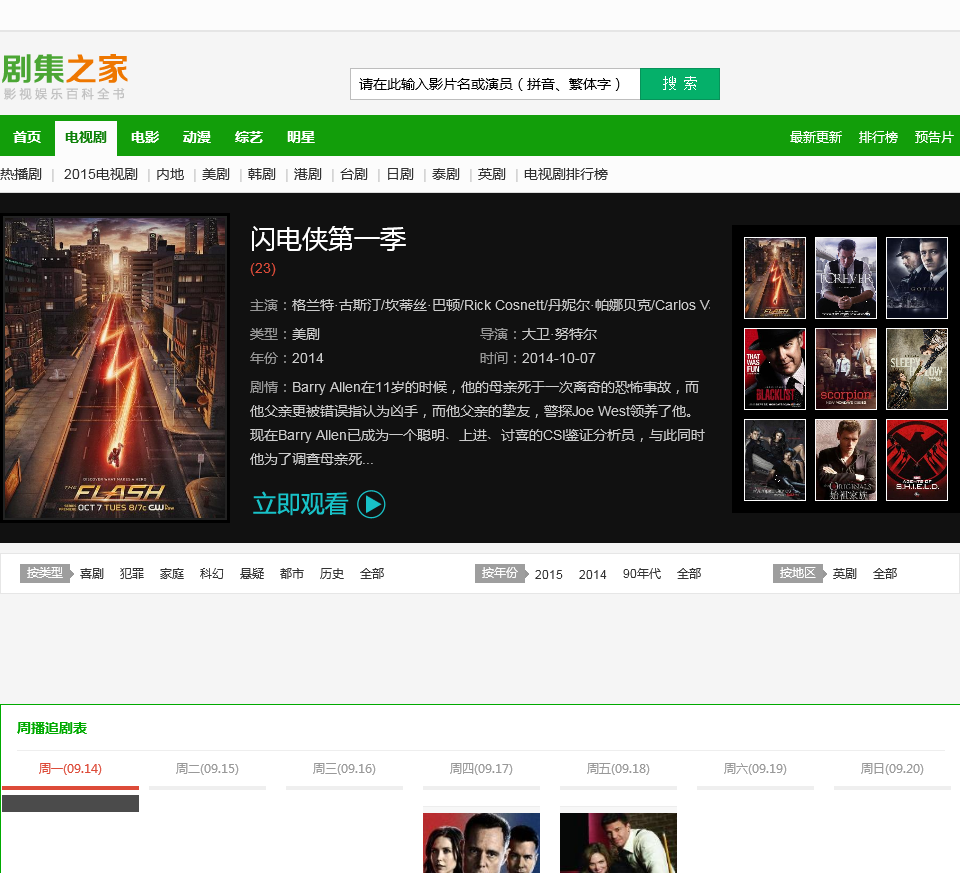Select the 周四(09.17) schedule tab
This screenshot has height=873, width=960.
coord(481,769)
